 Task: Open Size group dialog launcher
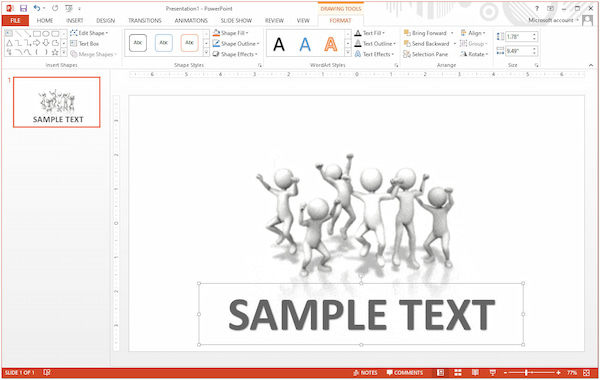pos(536,65)
